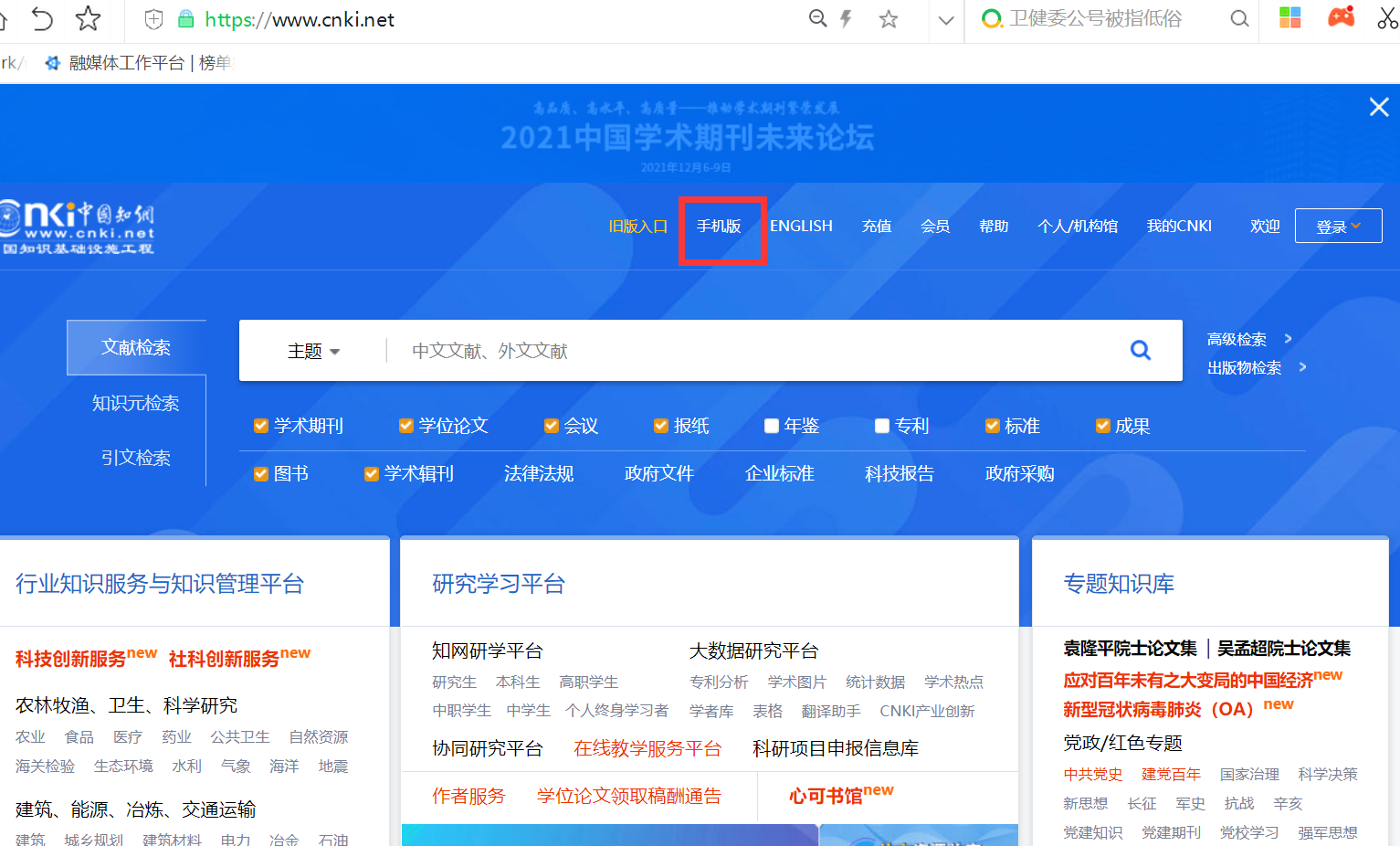
Task: Expand the 登录 login dropdown
Action: [1338, 227]
